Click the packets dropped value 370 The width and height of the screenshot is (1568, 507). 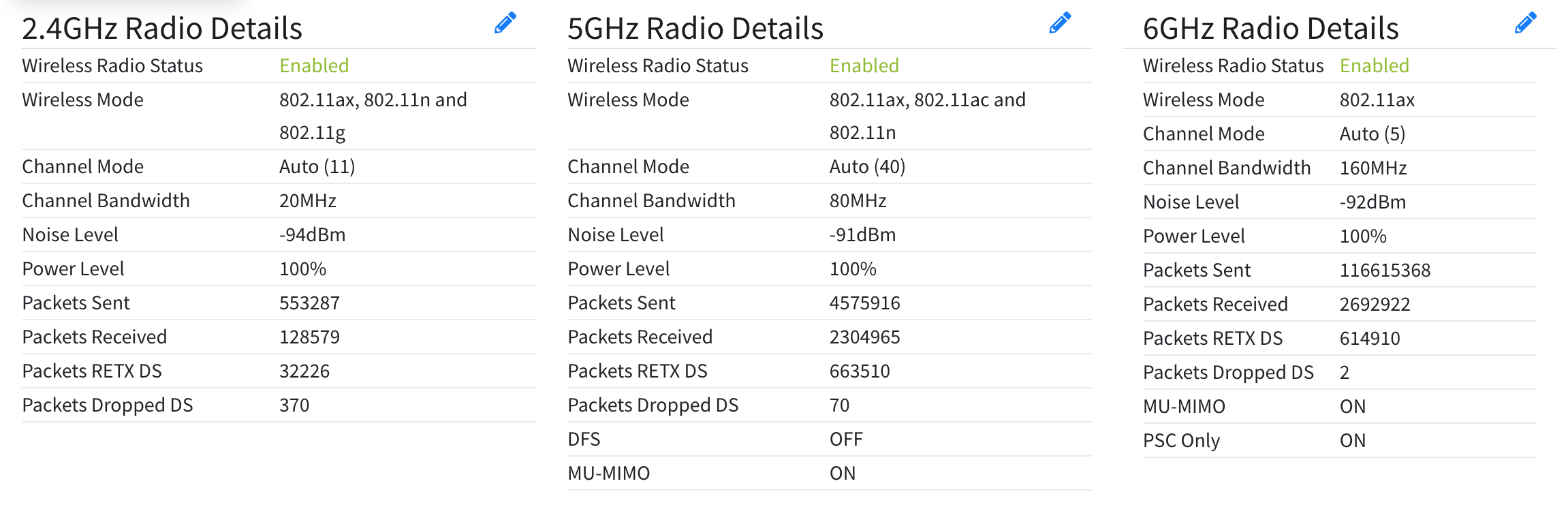pyautogui.click(x=294, y=405)
